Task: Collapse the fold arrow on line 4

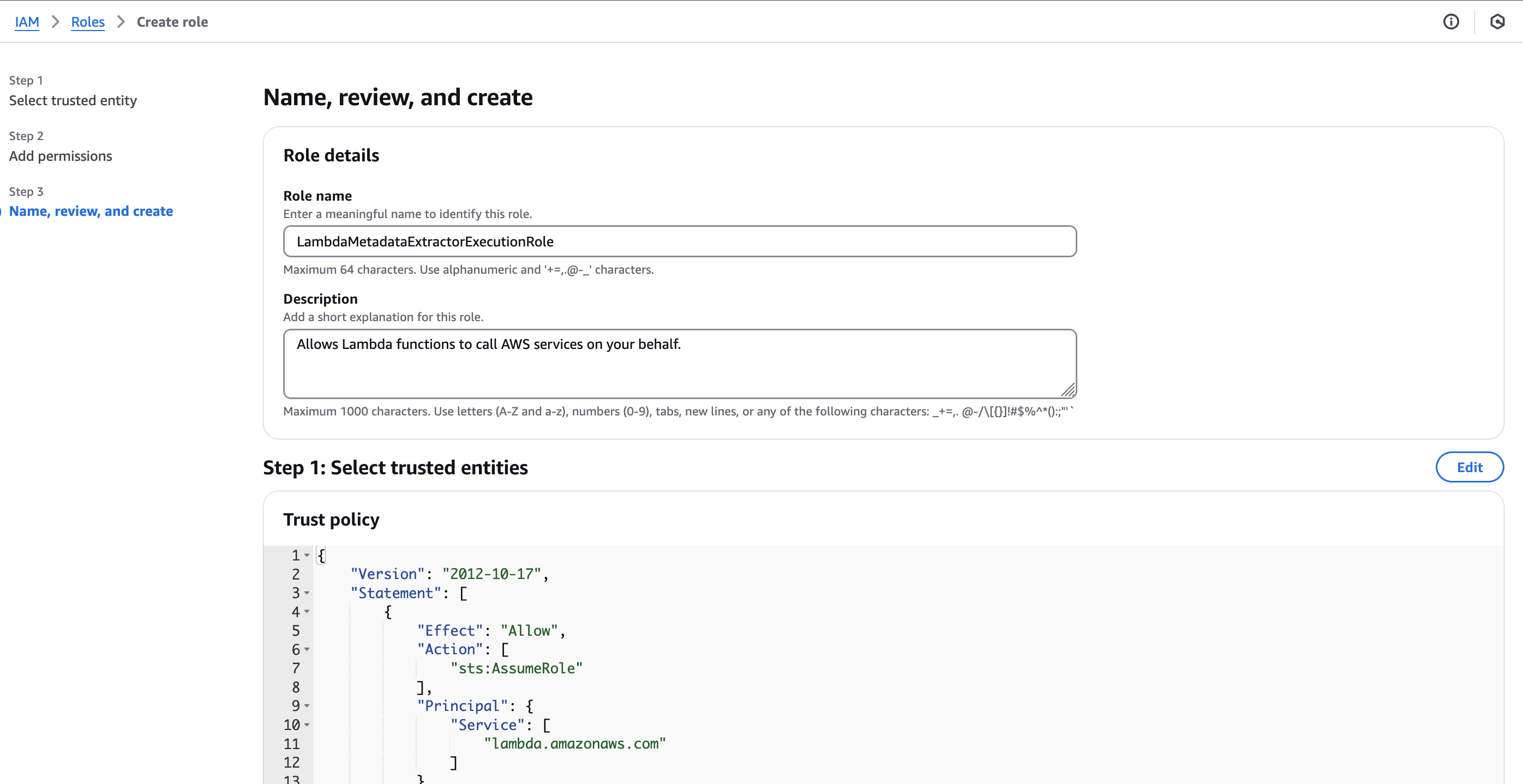Action: 307,612
